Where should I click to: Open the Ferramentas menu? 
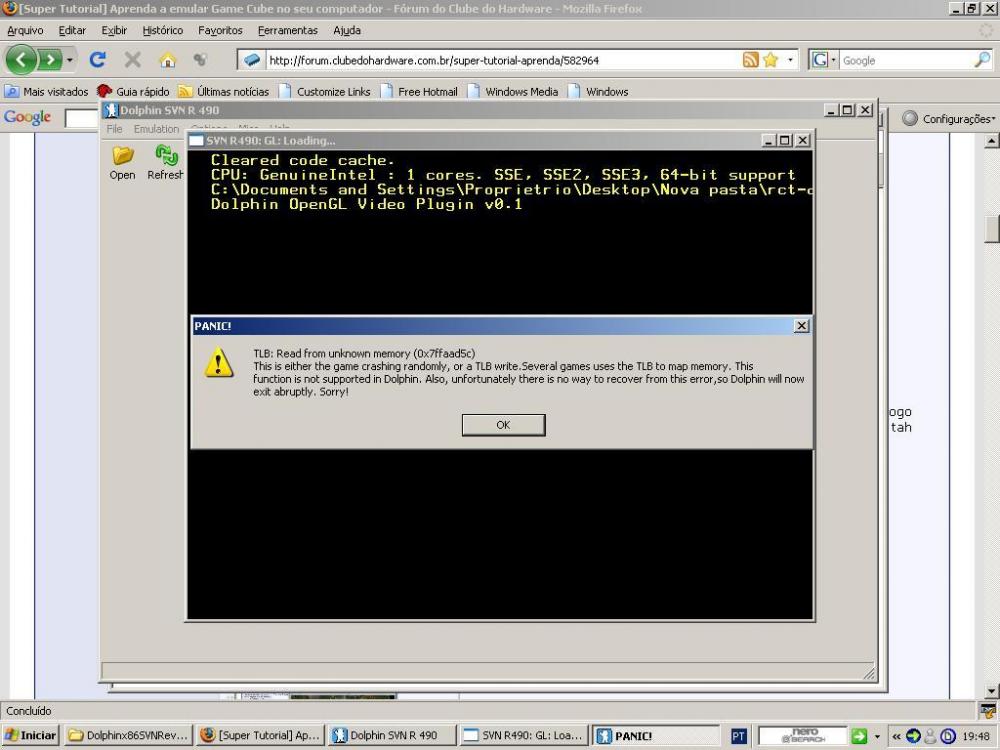[287, 31]
